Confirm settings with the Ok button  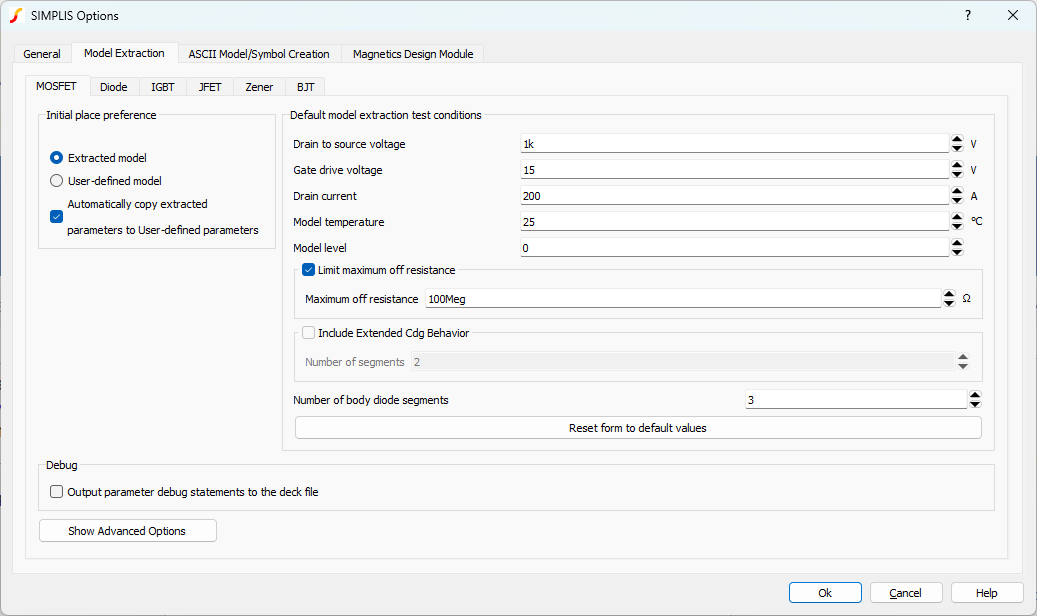pos(825,593)
